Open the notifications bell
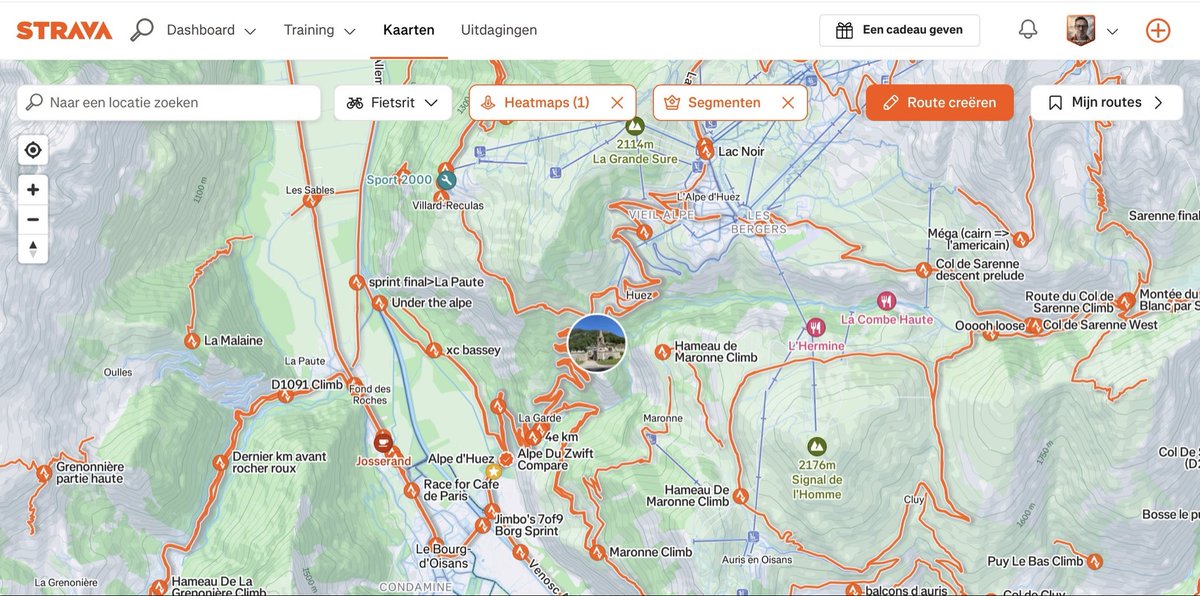 coord(1028,30)
